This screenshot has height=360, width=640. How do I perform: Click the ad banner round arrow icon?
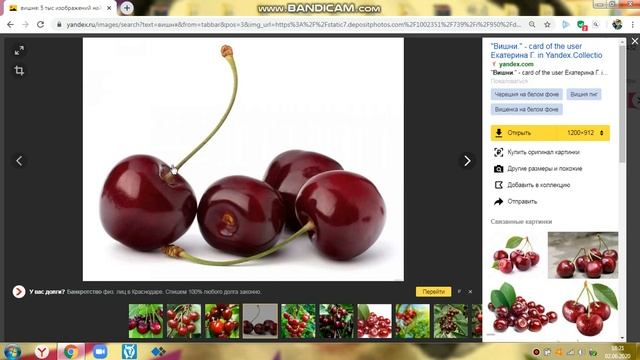pos(19,291)
